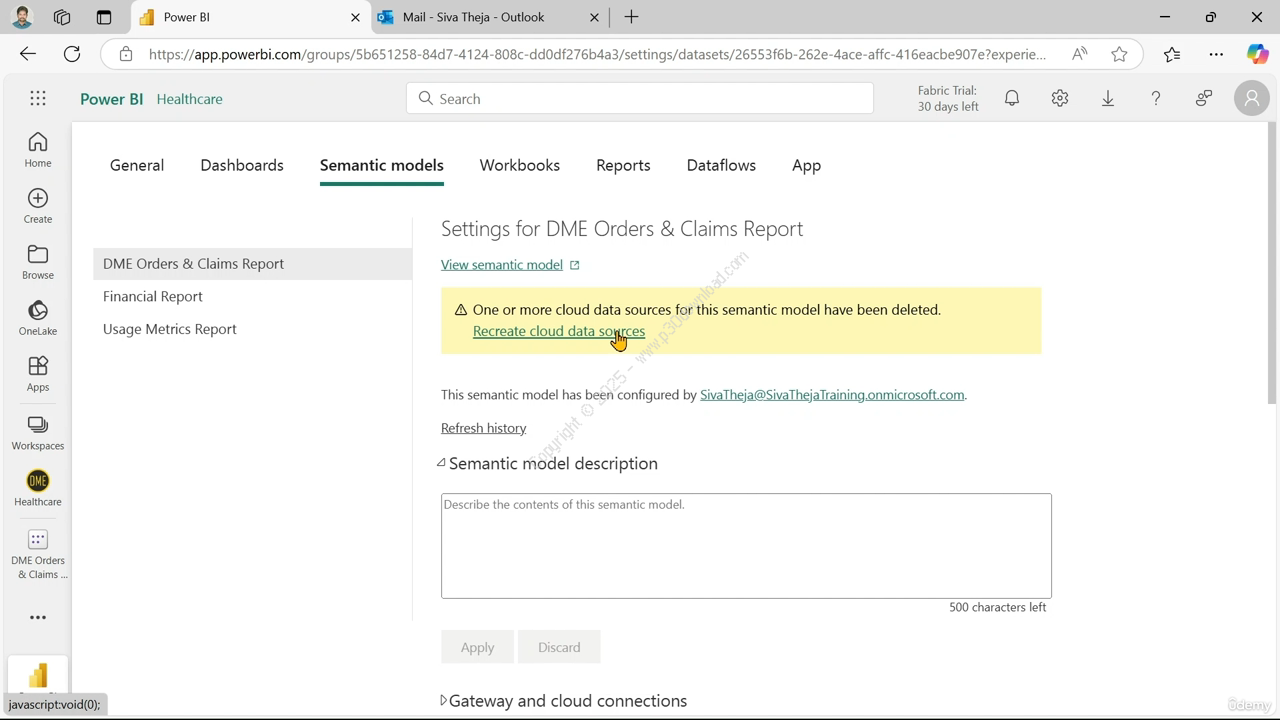Click the semantic model description textarea
The image size is (1280, 720).
coord(746,546)
